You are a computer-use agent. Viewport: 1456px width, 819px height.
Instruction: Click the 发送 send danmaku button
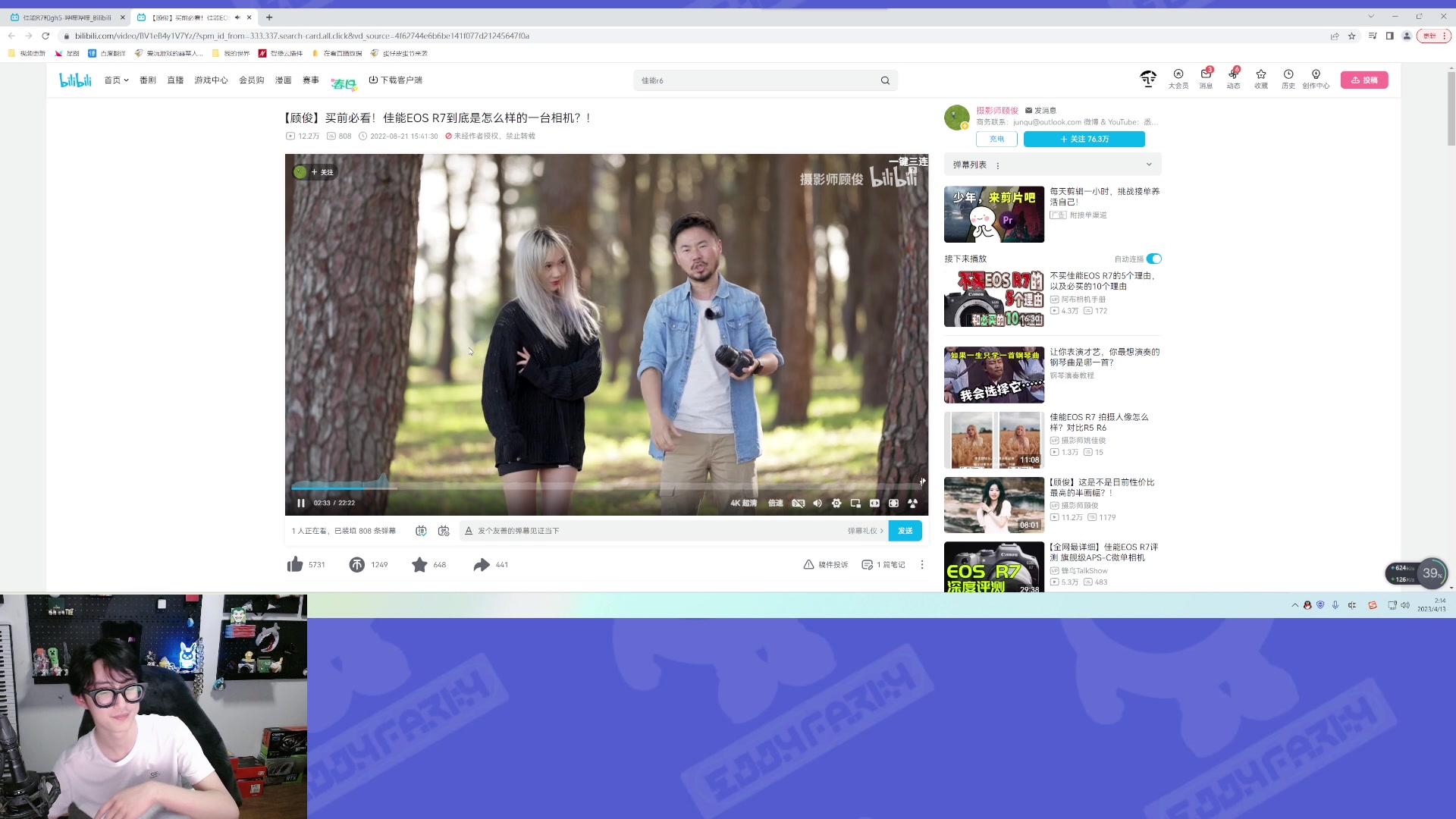tap(905, 531)
